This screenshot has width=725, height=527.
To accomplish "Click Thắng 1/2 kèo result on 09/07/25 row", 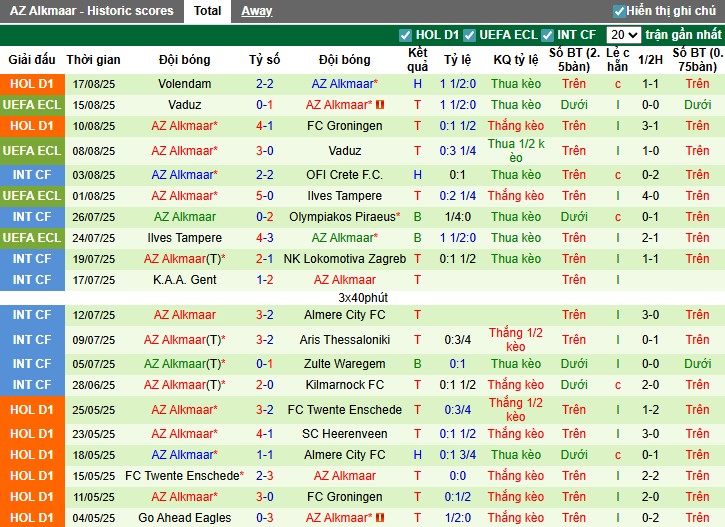I will [x=516, y=340].
